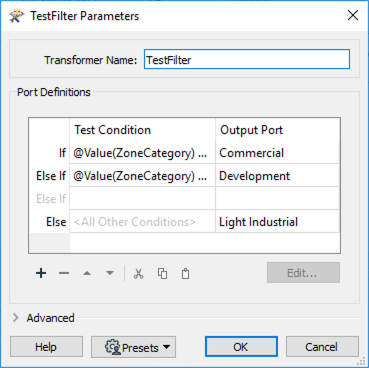
Task: Open Help for TestFilter
Action: 46,347
